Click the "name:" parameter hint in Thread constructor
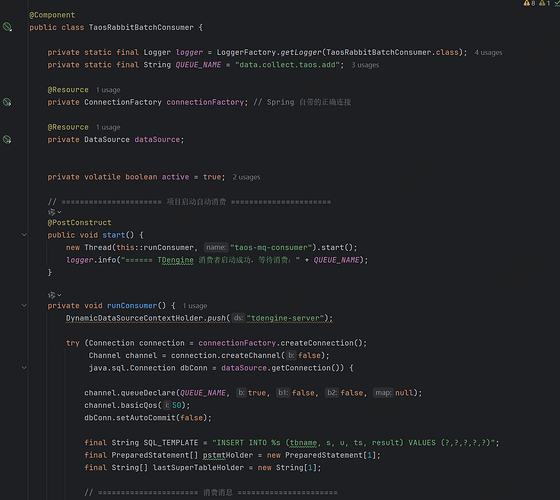560x500 pixels. [216, 247]
